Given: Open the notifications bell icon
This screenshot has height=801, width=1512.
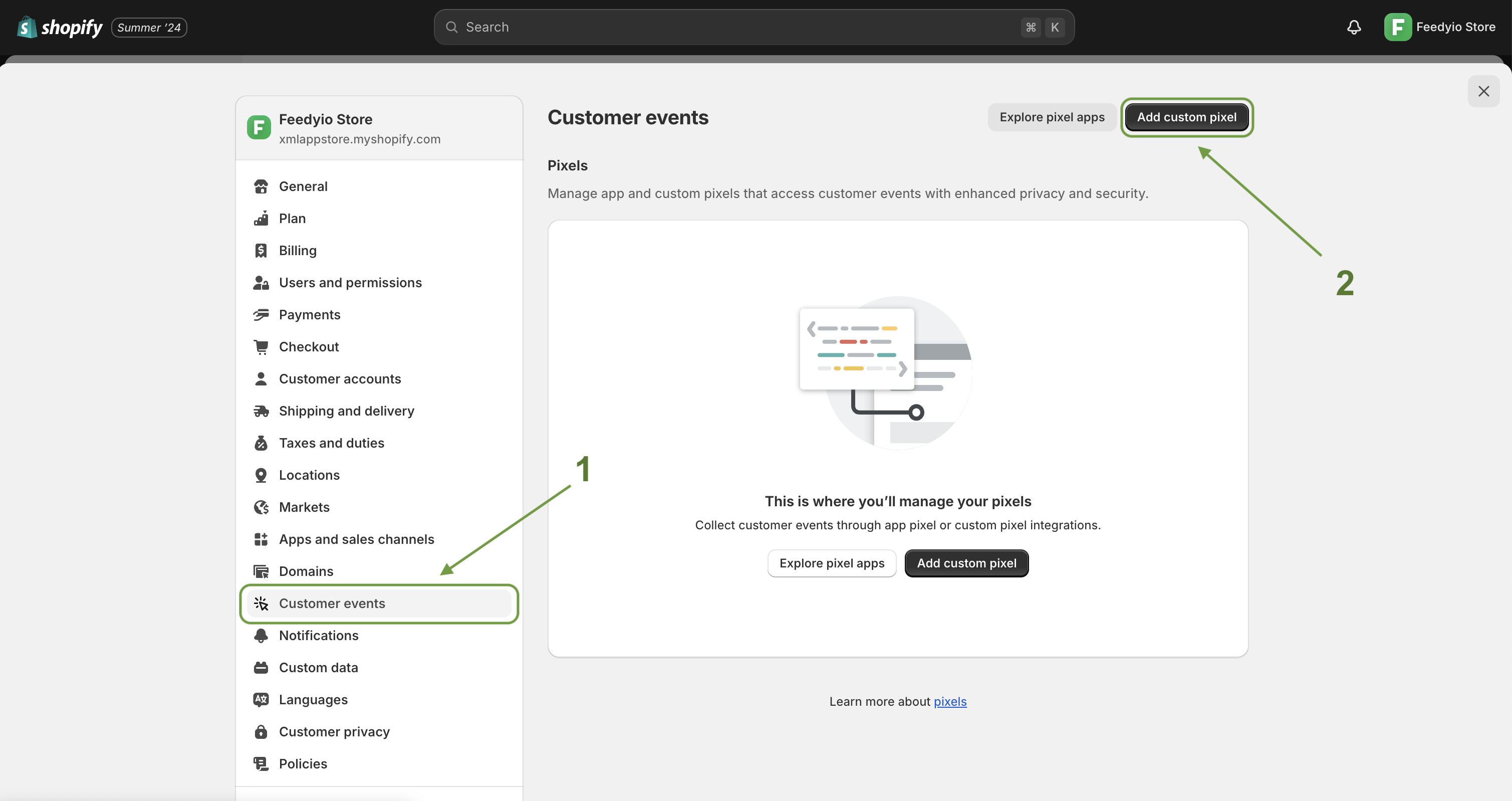Looking at the screenshot, I should point(1354,27).
